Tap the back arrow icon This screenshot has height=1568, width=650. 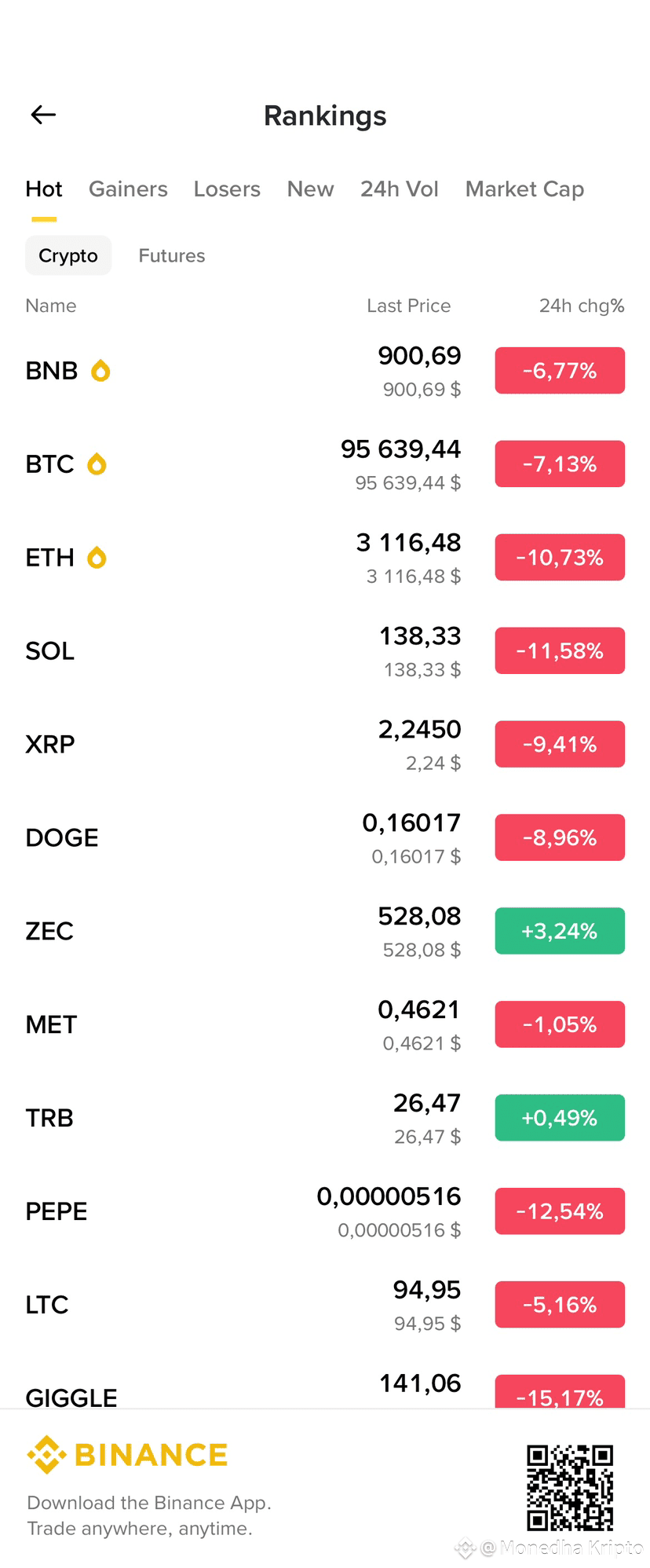(43, 115)
